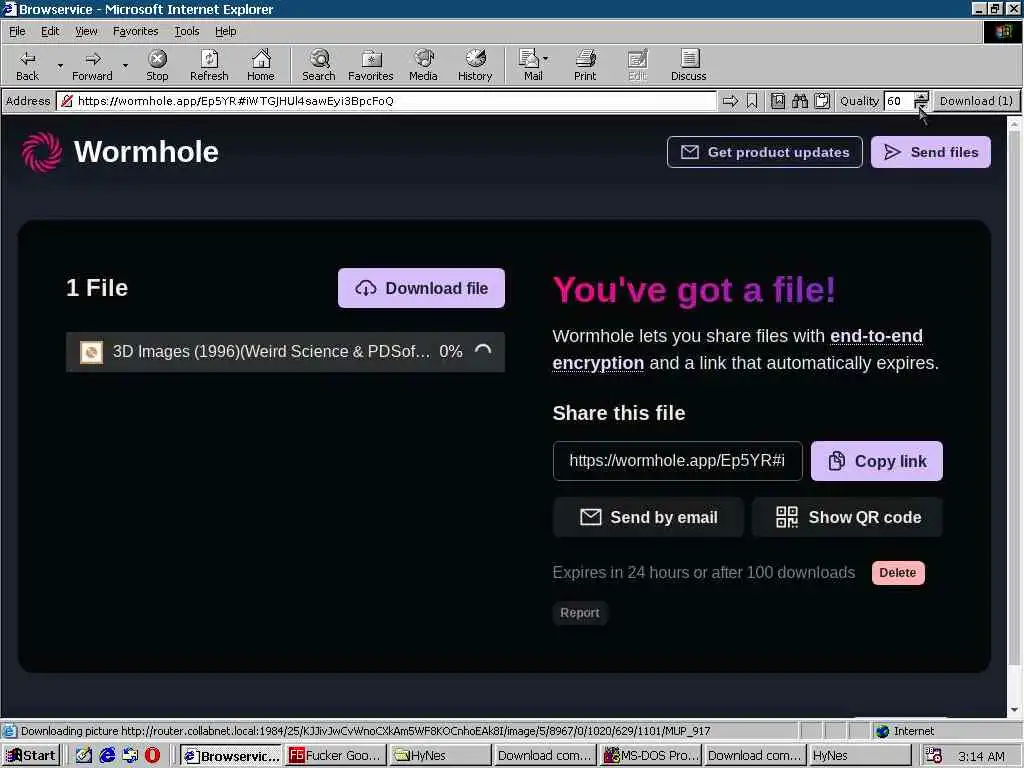This screenshot has width=1024, height=768.
Task: Open the File menu
Action: pos(17,31)
